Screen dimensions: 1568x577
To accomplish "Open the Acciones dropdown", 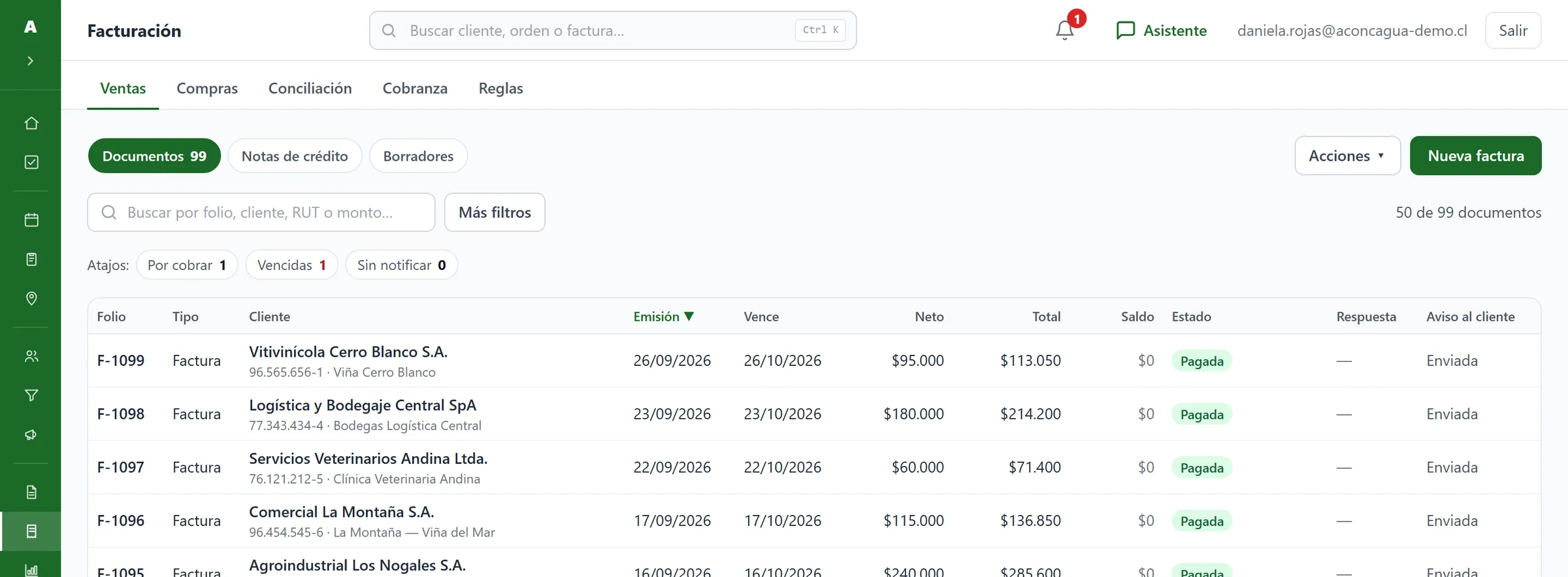I will pos(1347,156).
